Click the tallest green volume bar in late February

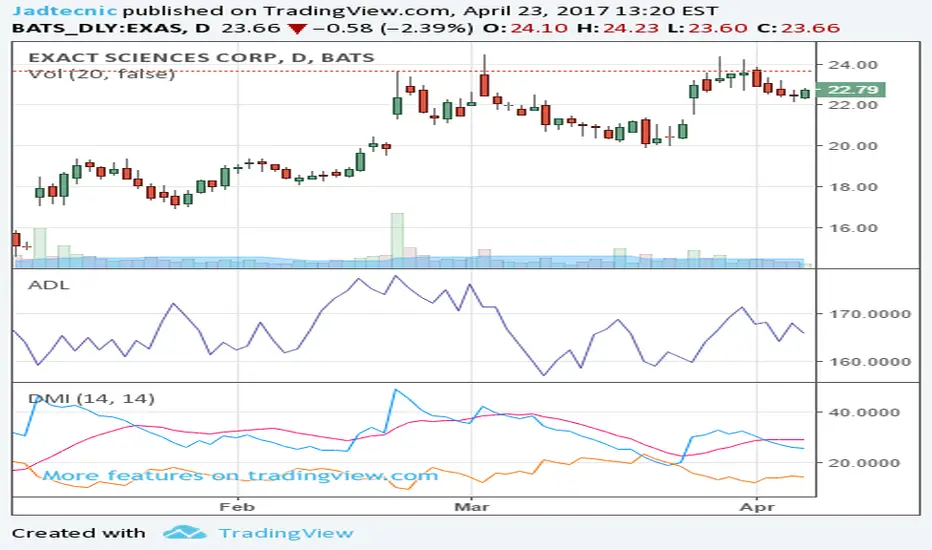pyautogui.click(x=397, y=240)
